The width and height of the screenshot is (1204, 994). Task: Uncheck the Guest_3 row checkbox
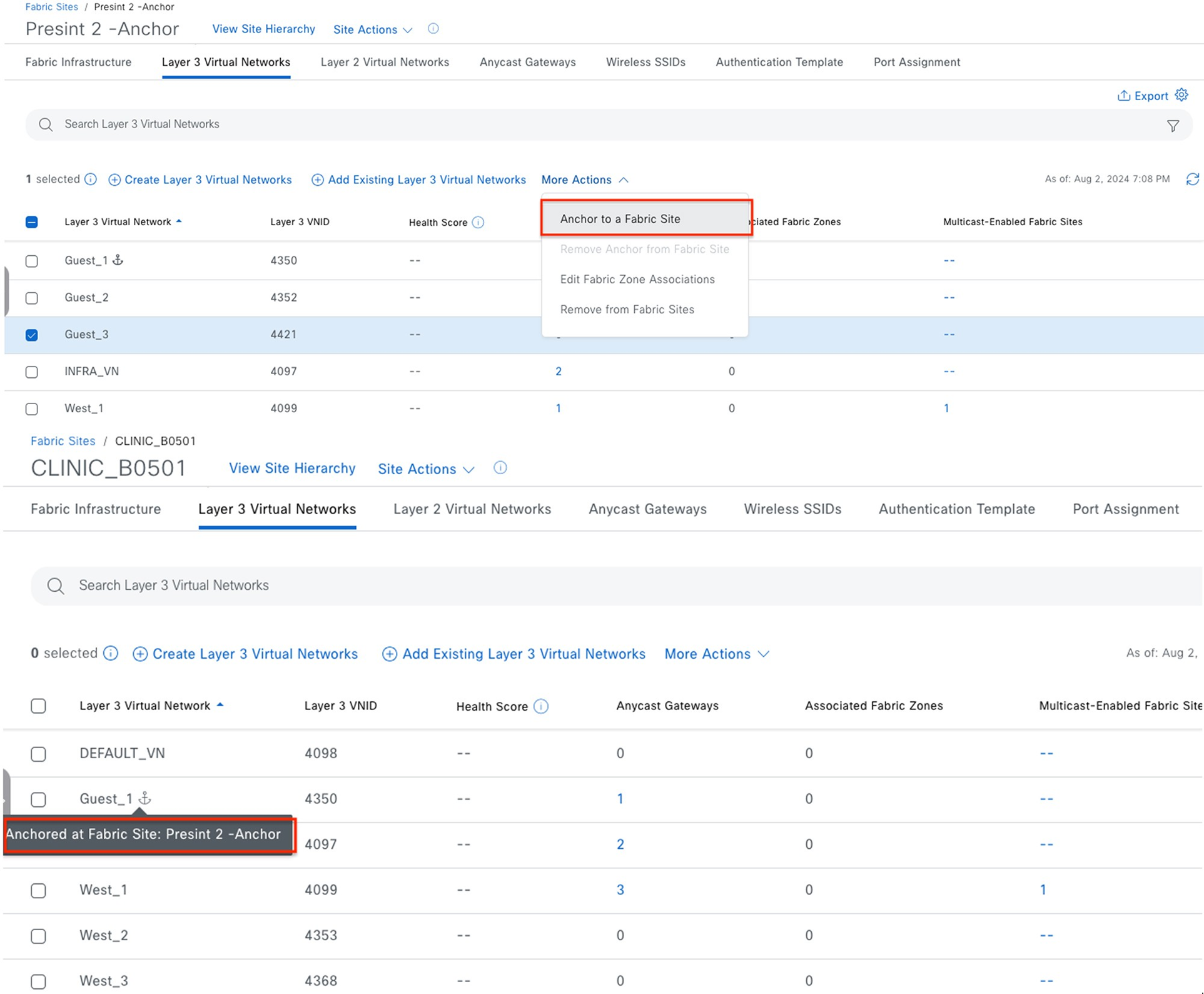pyautogui.click(x=32, y=335)
